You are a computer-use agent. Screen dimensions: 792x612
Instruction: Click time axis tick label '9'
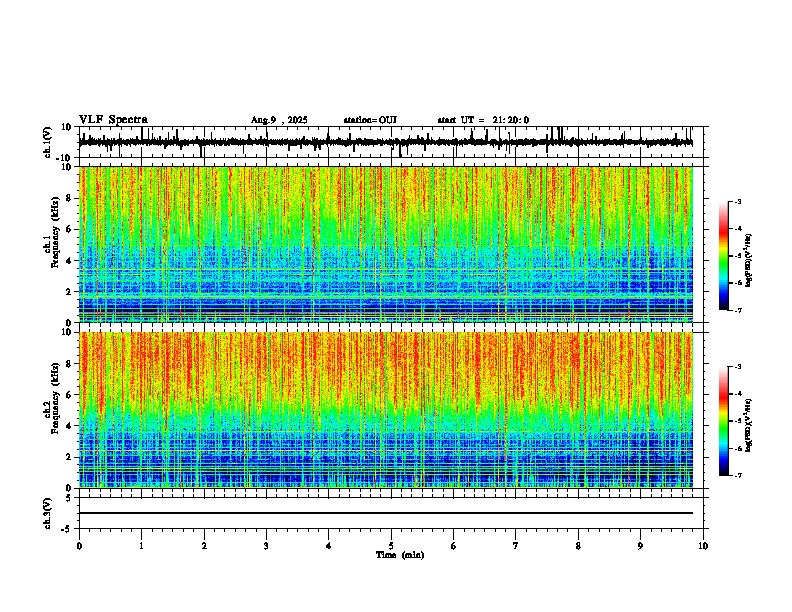[x=640, y=546]
